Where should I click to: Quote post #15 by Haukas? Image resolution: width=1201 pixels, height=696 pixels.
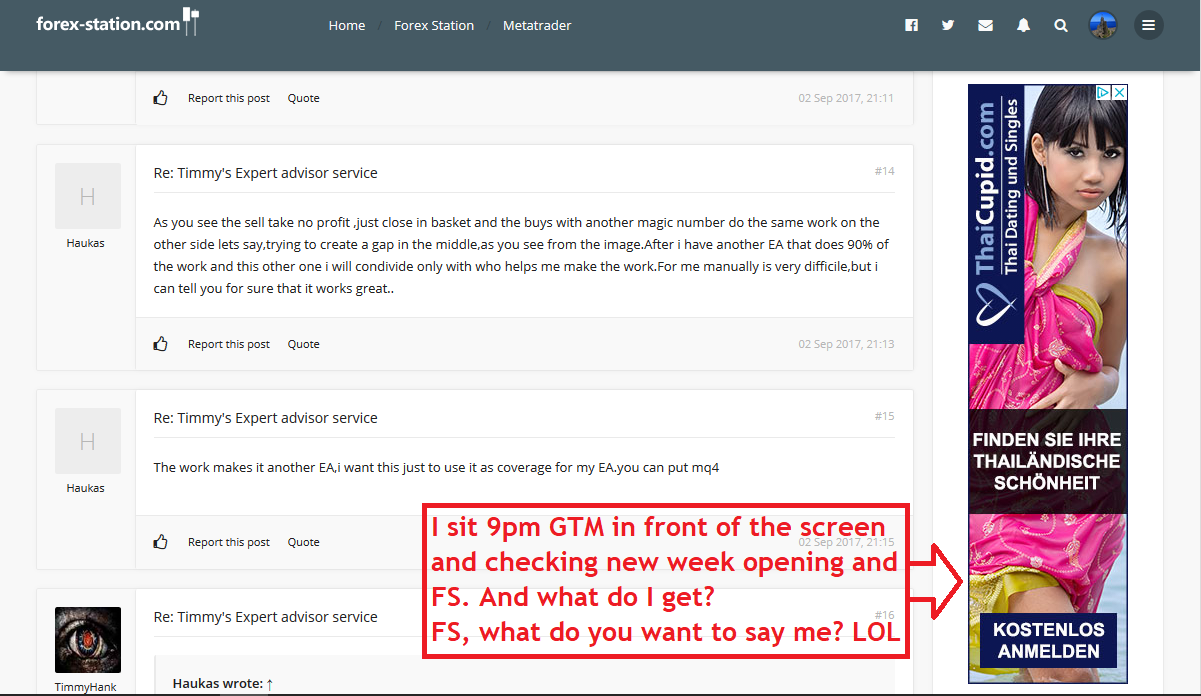click(304, 542)
